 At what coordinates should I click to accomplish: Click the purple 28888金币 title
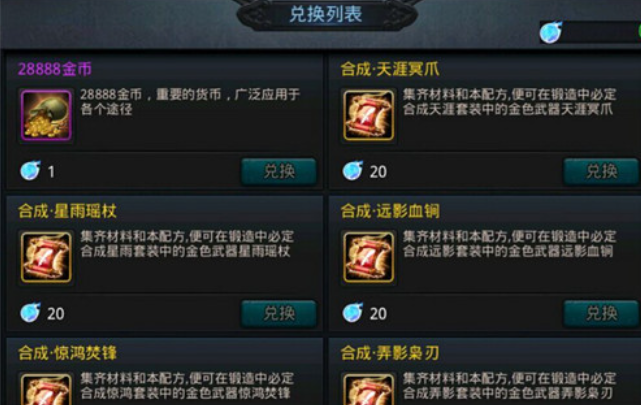(55, 69)
